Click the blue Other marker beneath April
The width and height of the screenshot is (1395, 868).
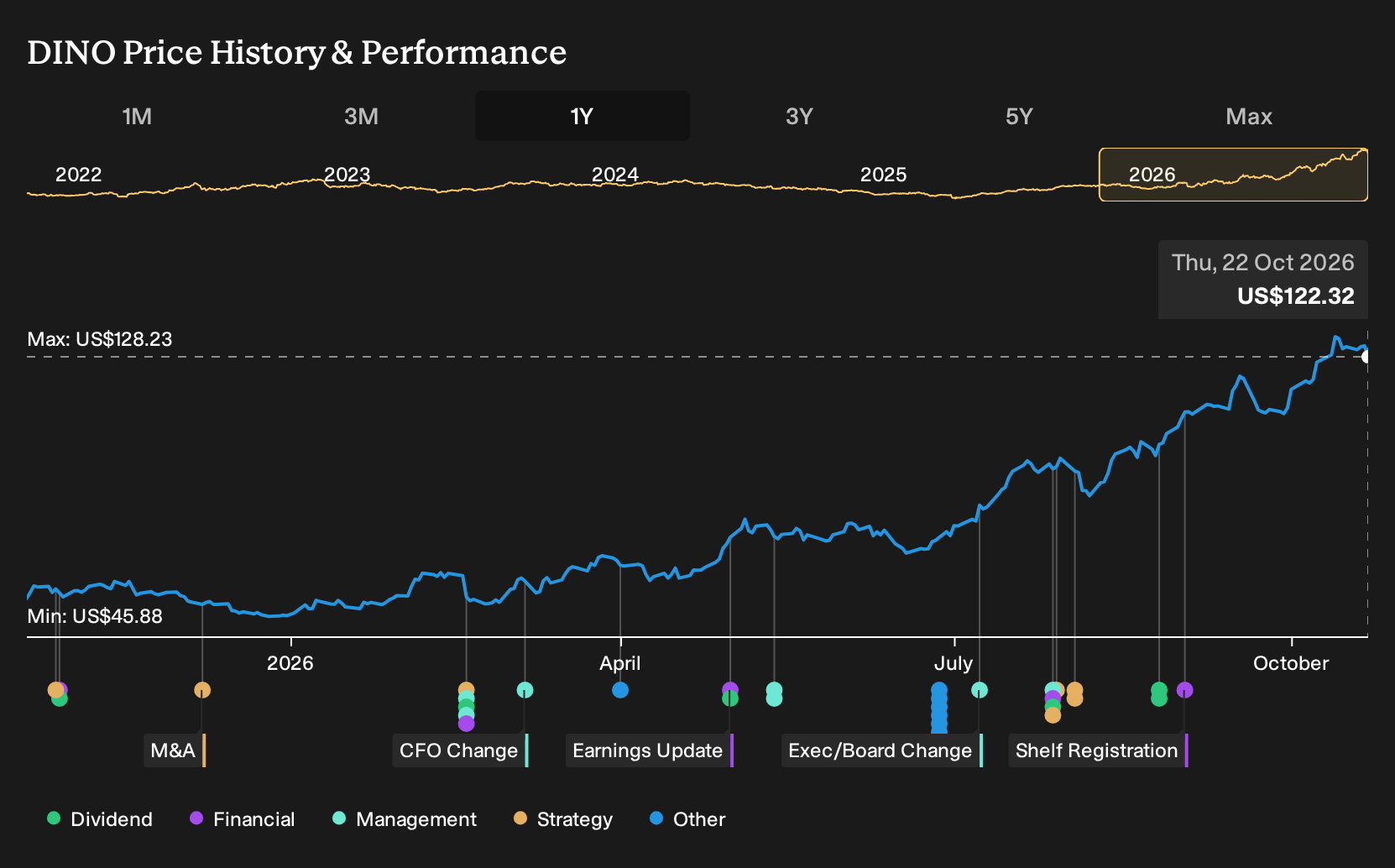click(x=620, y=690)
